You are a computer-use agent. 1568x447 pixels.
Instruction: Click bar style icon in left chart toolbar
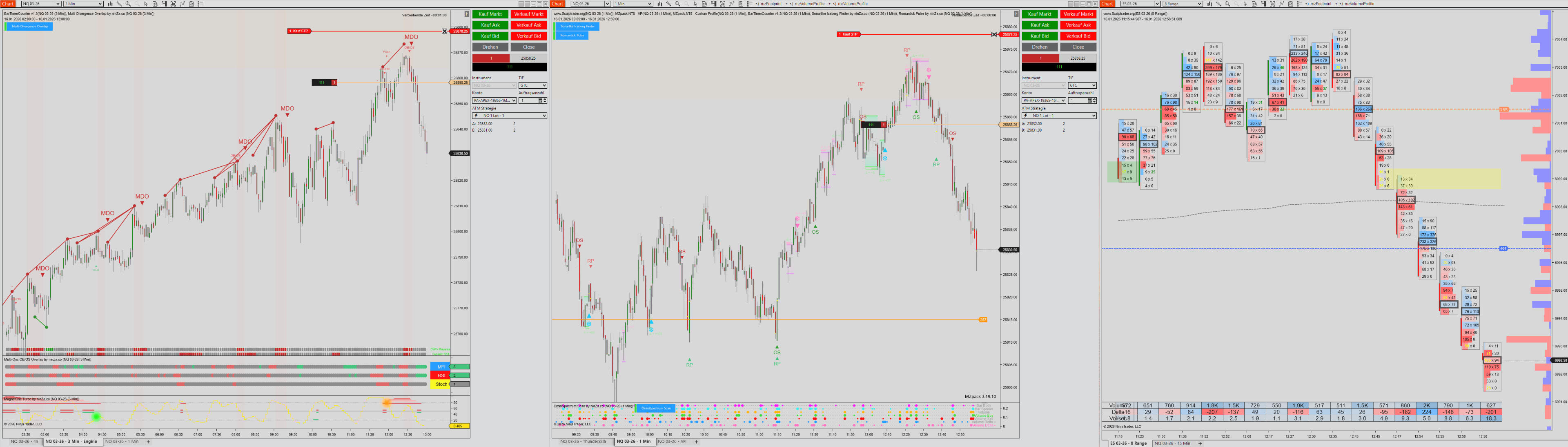pyautogui.click(x=110, y=4)
